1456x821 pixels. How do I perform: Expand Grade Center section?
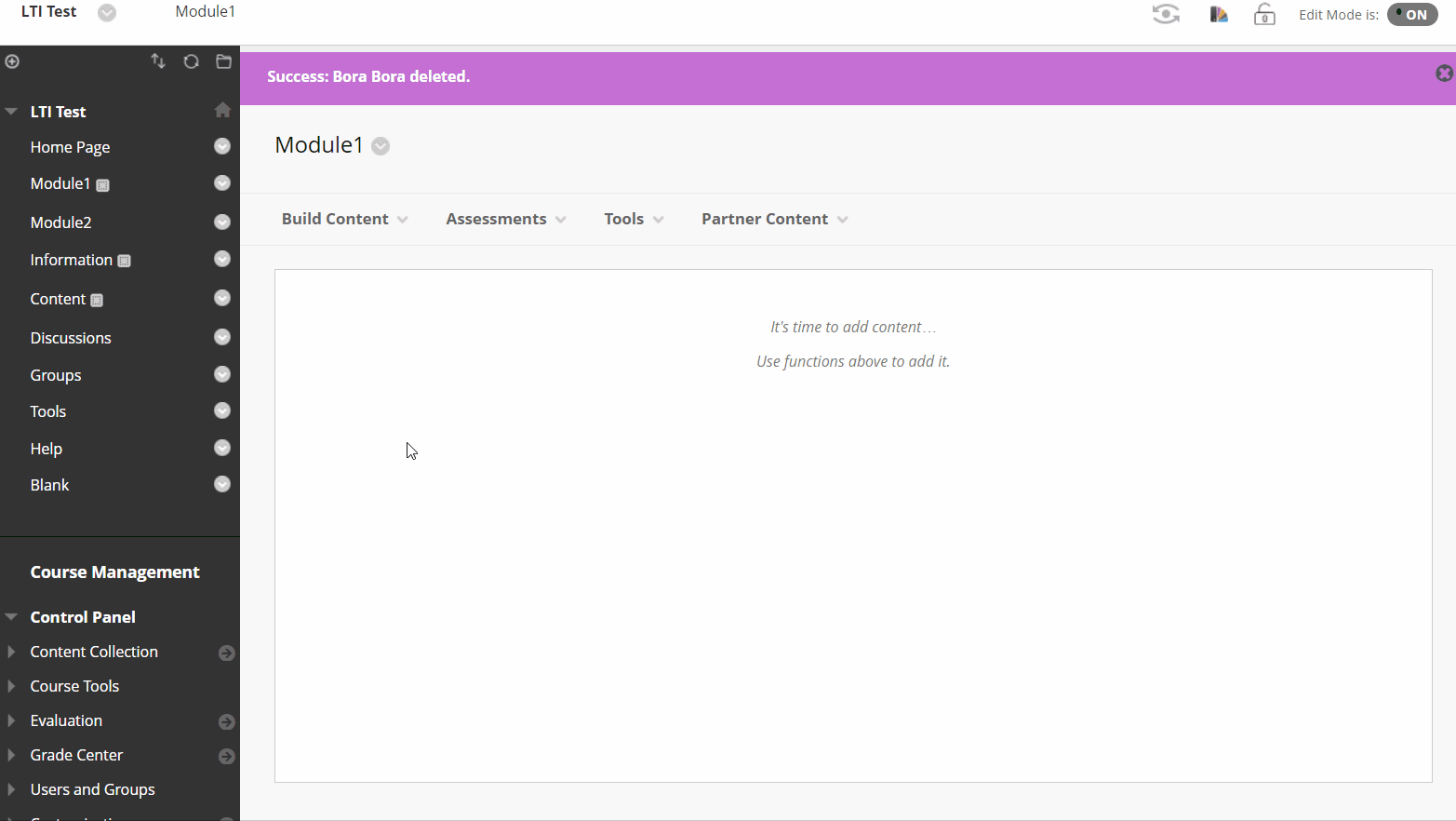(x=11, y=755)
